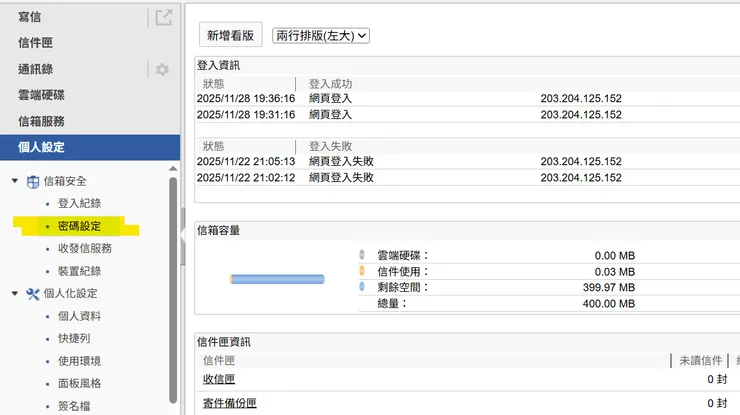
Task: Open 個人資料 profile settings
Action: point(79,316)
